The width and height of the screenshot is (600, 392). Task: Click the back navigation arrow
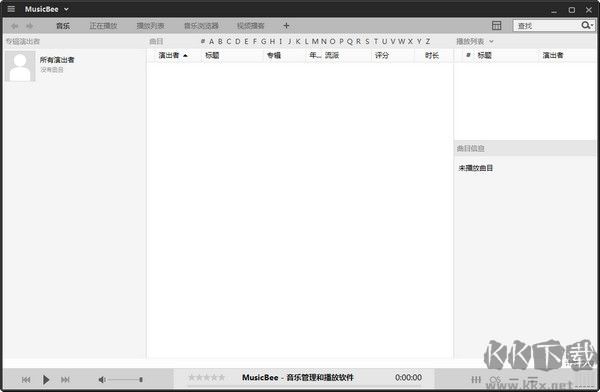point(15,26)
